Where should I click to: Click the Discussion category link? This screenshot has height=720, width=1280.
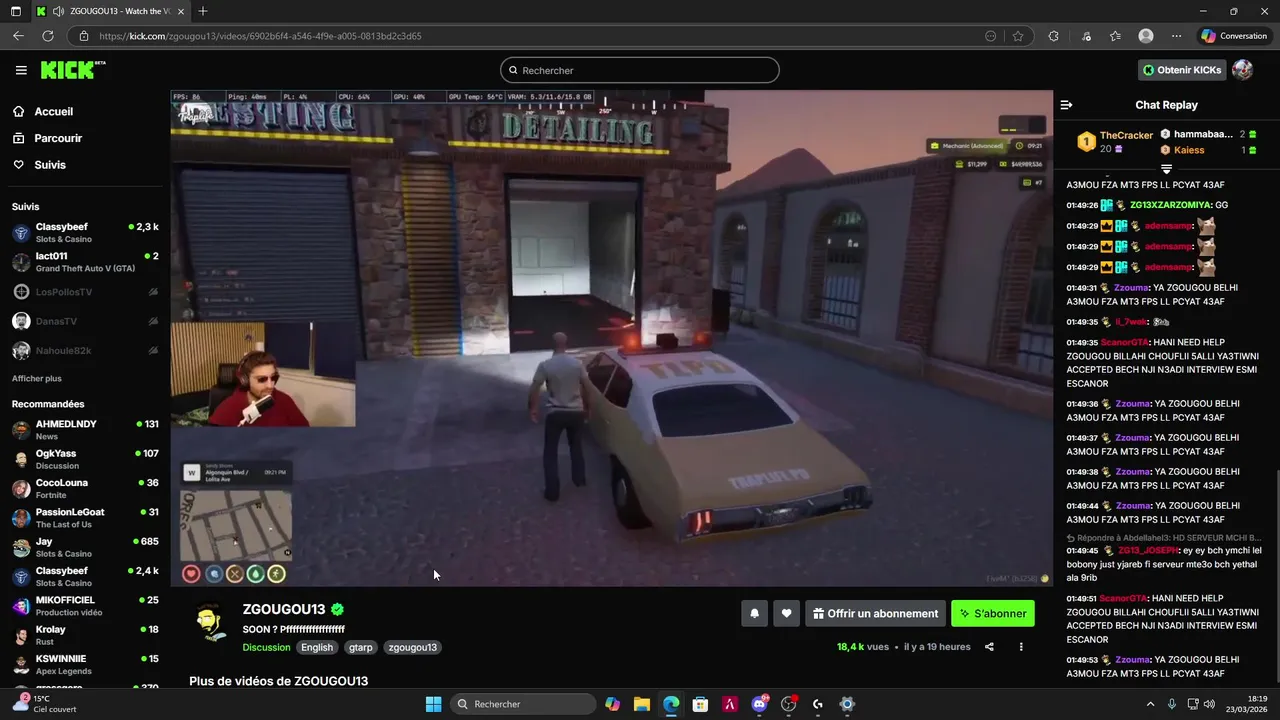[x=266, y=647]
